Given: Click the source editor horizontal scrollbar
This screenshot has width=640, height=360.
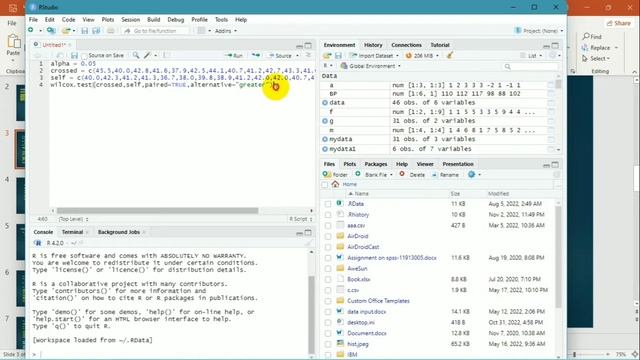Looking at the screenshot, I should pos(157,211).
